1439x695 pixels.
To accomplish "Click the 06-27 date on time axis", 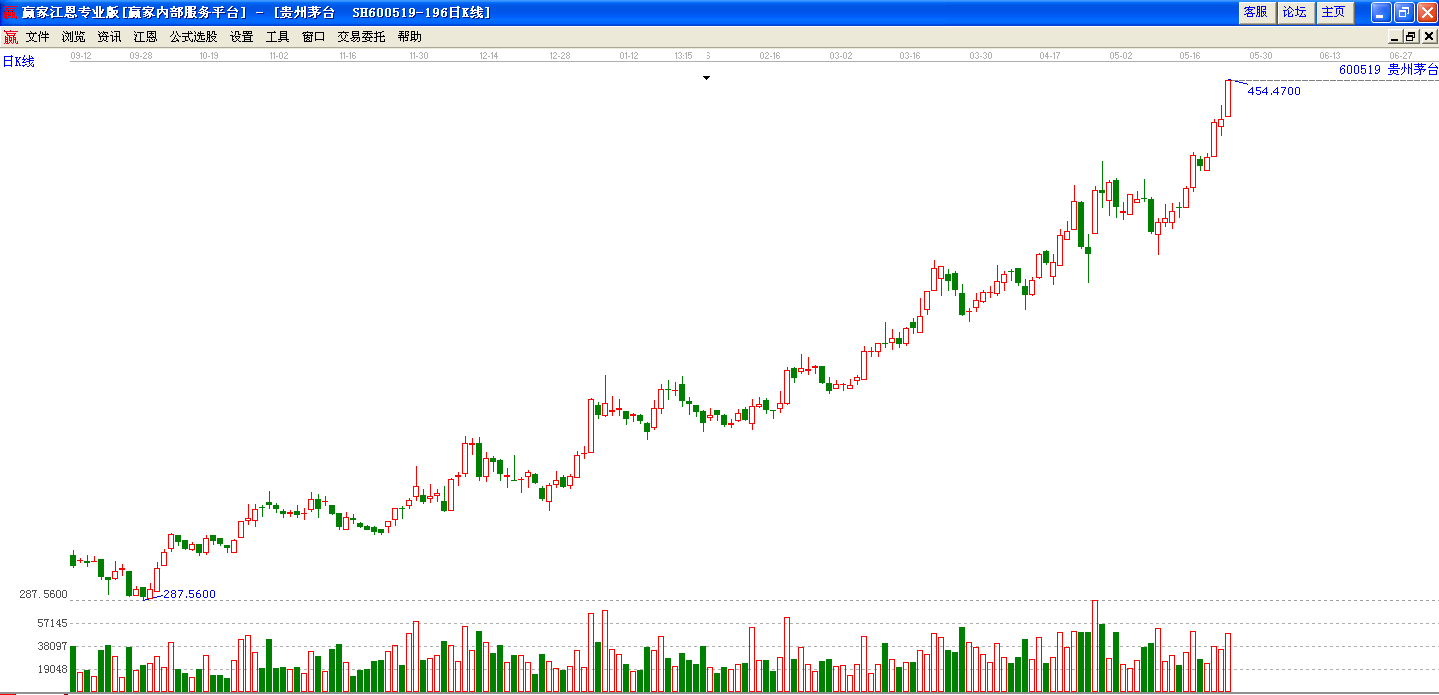I will pyautogui.click(x=1401, y=56).
